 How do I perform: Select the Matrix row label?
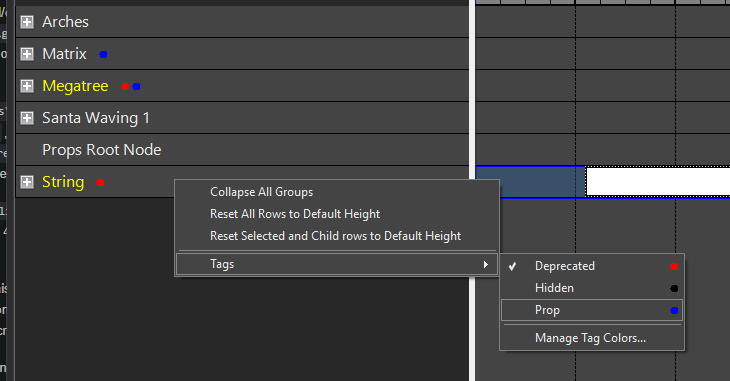pos(64,54)
